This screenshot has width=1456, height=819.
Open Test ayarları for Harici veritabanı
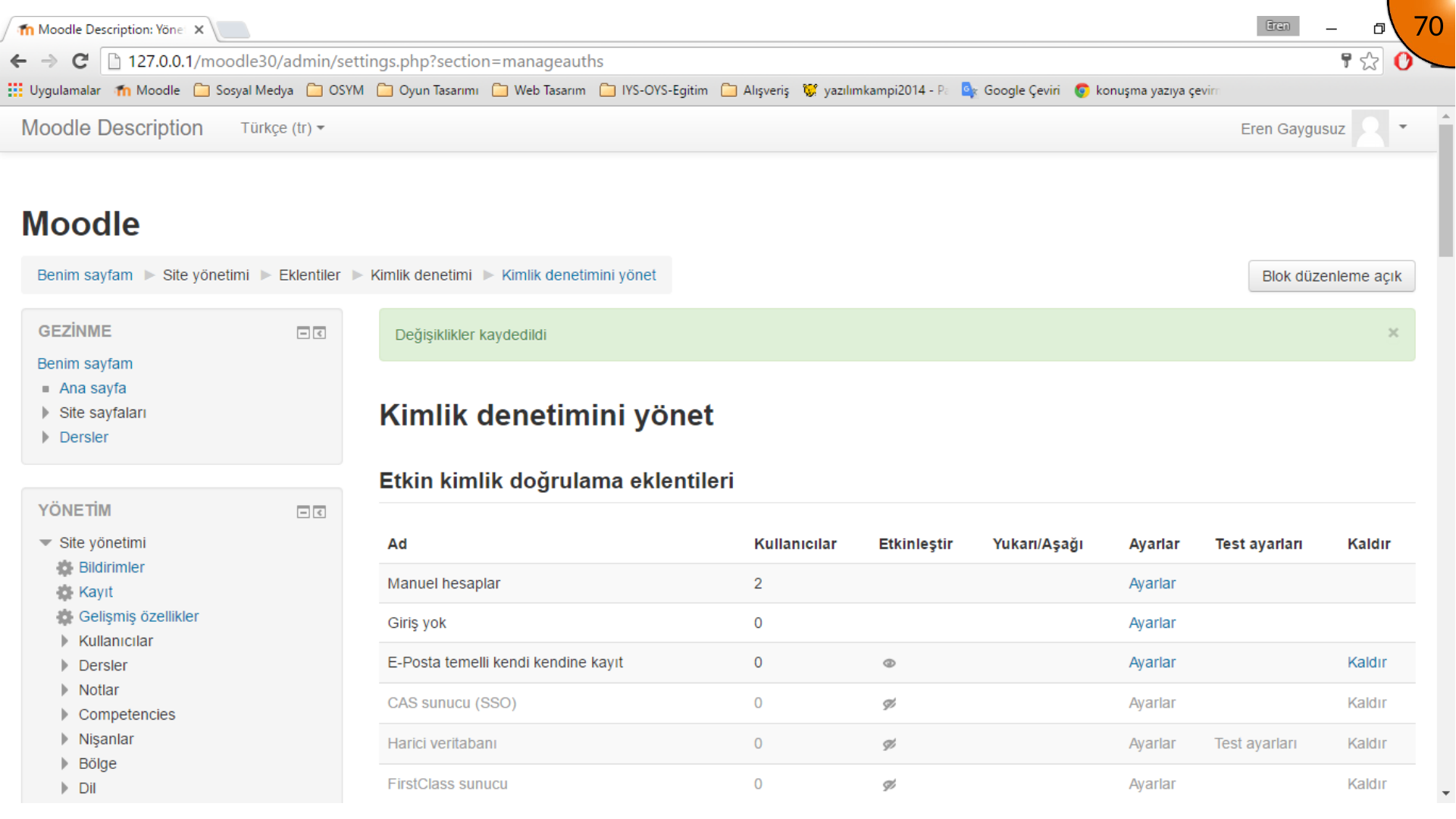pyautogui.click(x=1255, y=743)
